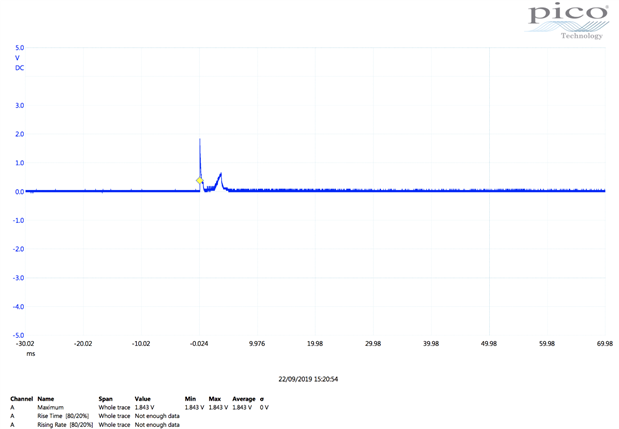619x429 pixels.
Task: Click the 19.98 time axis label
Action: point(315,344)
